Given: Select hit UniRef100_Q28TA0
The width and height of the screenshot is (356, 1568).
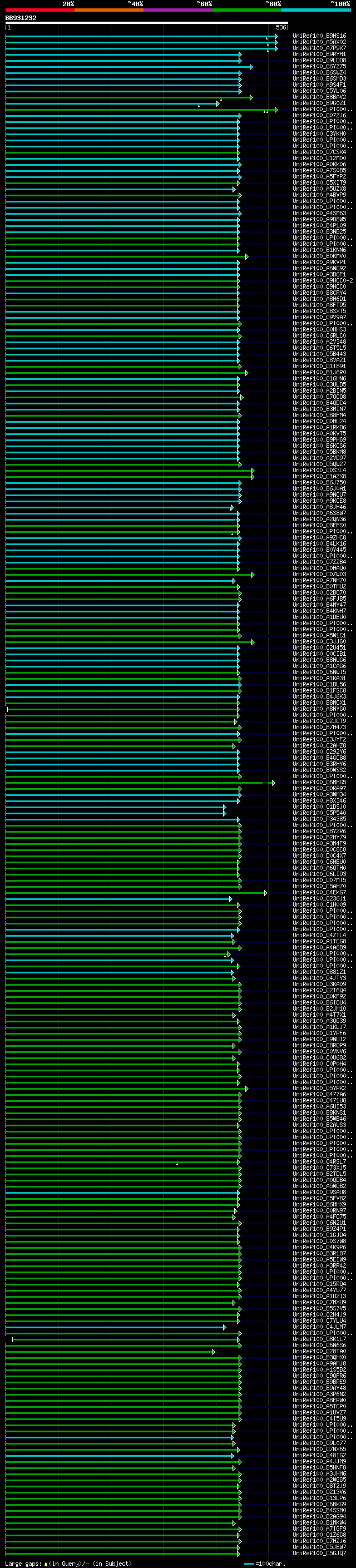Looking at the screenshot, I should click(319, 1351).
